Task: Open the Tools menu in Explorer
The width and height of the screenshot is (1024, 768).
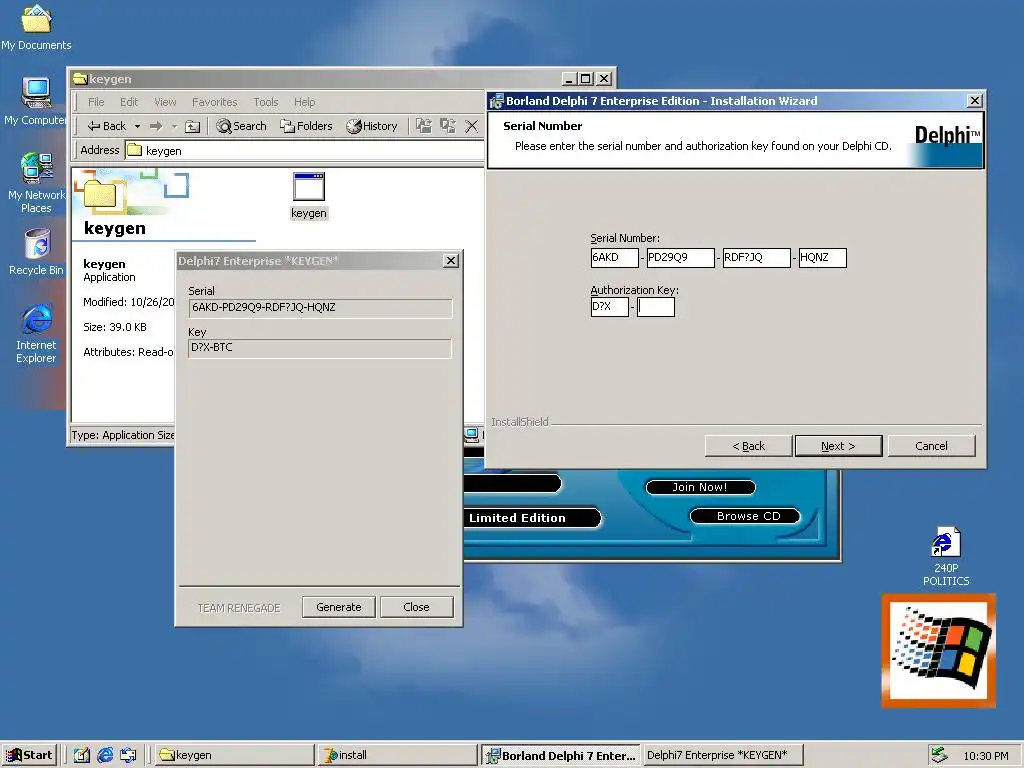Action: [266, 102]
